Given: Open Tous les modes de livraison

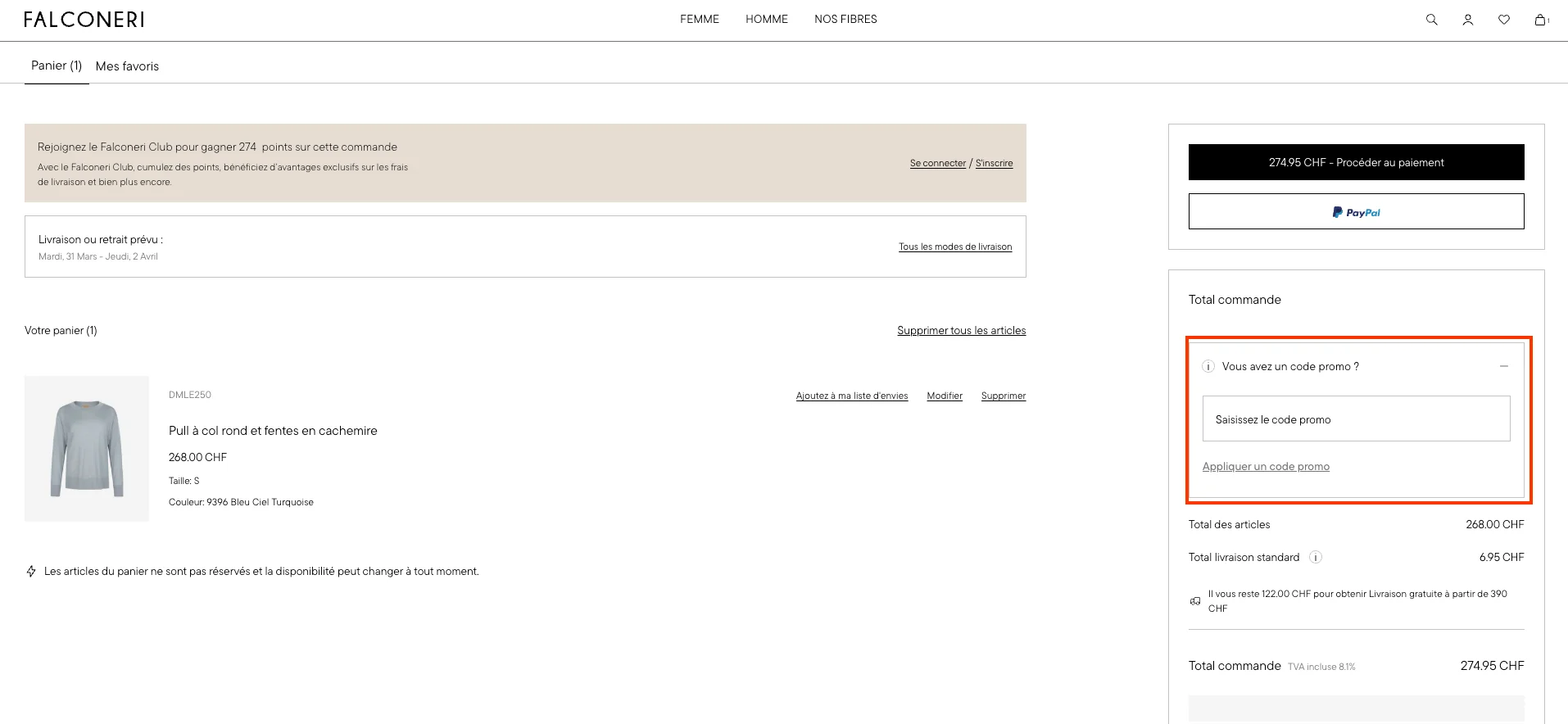Looking at the screenshot, I should click(955, 247).
